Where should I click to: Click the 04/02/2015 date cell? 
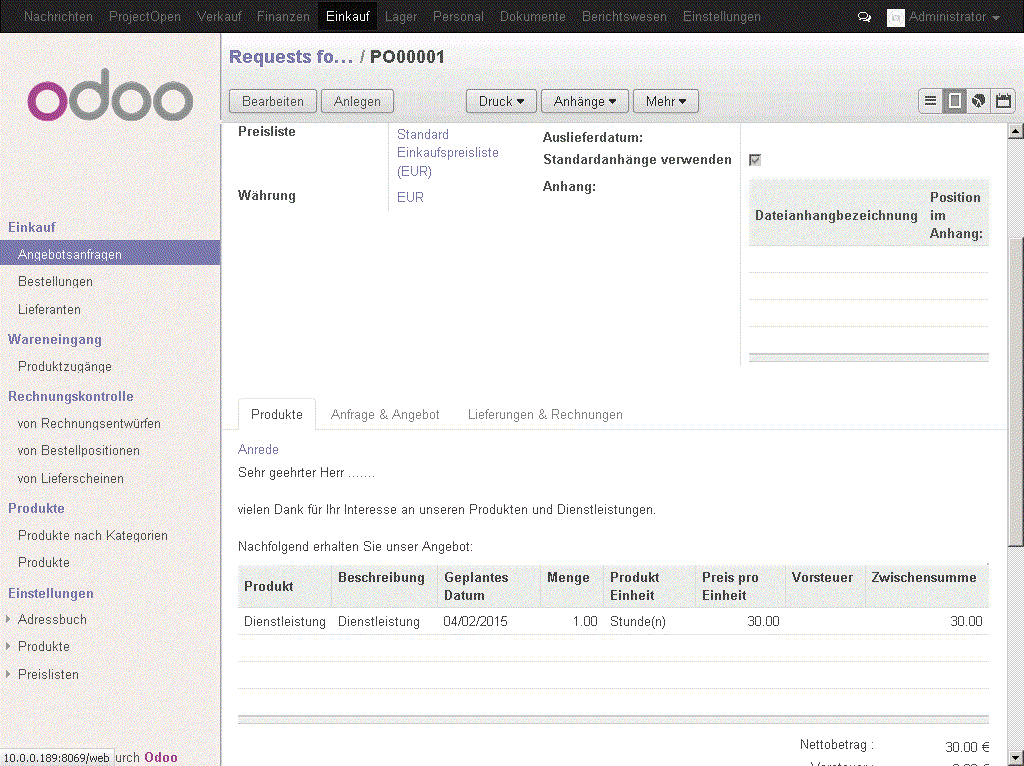(475, 621)
